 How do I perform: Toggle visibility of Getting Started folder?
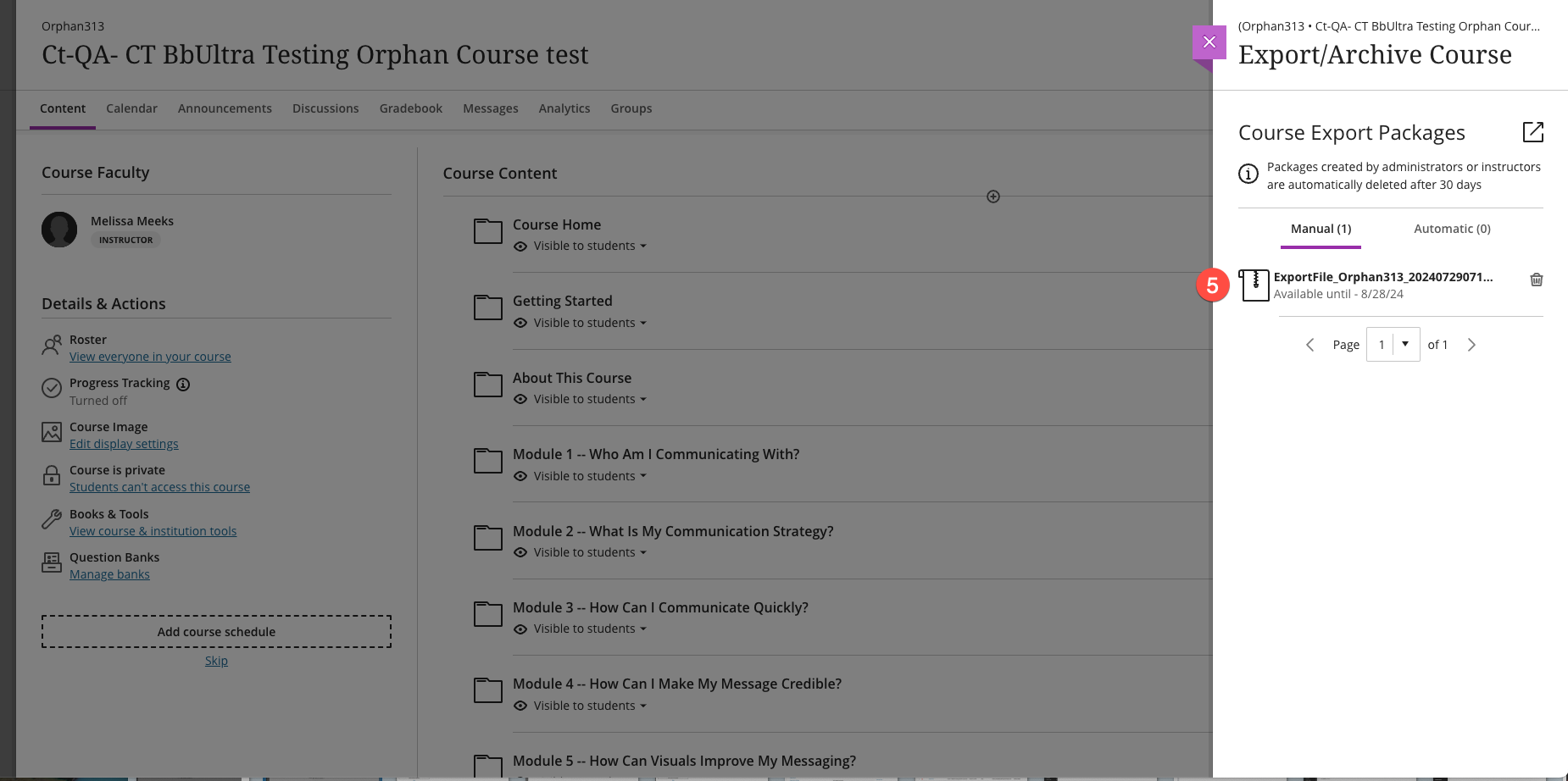click(584, 323)
